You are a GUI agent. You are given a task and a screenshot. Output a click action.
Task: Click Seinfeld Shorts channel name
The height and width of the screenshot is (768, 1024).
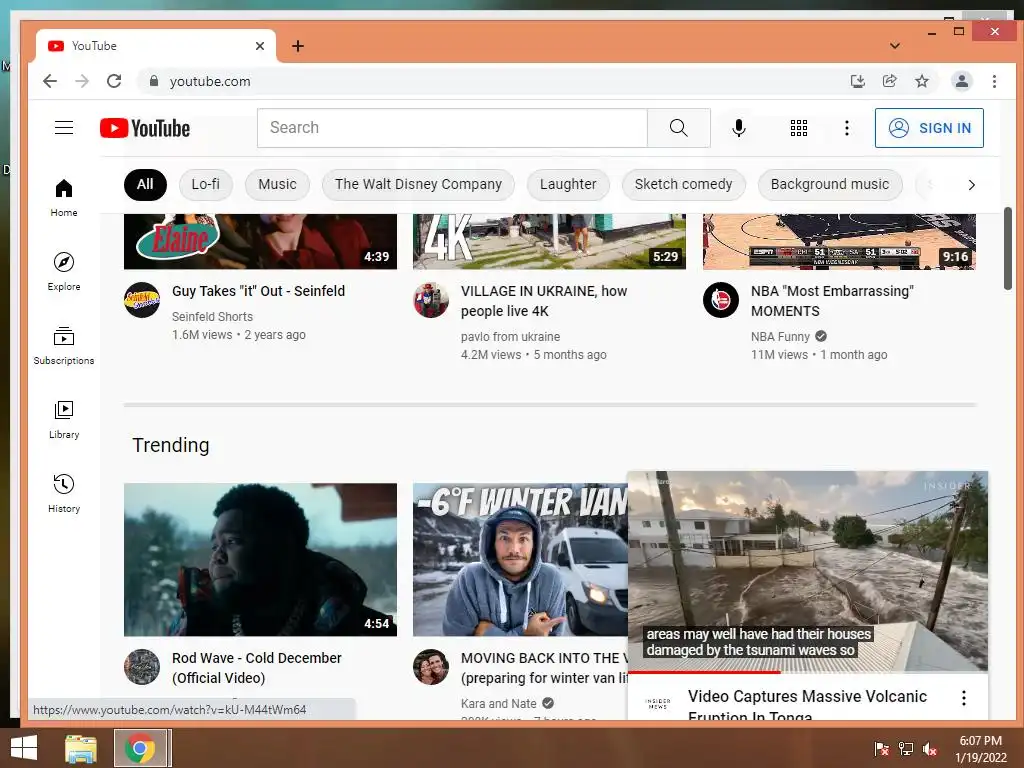[x=212, y=317]
